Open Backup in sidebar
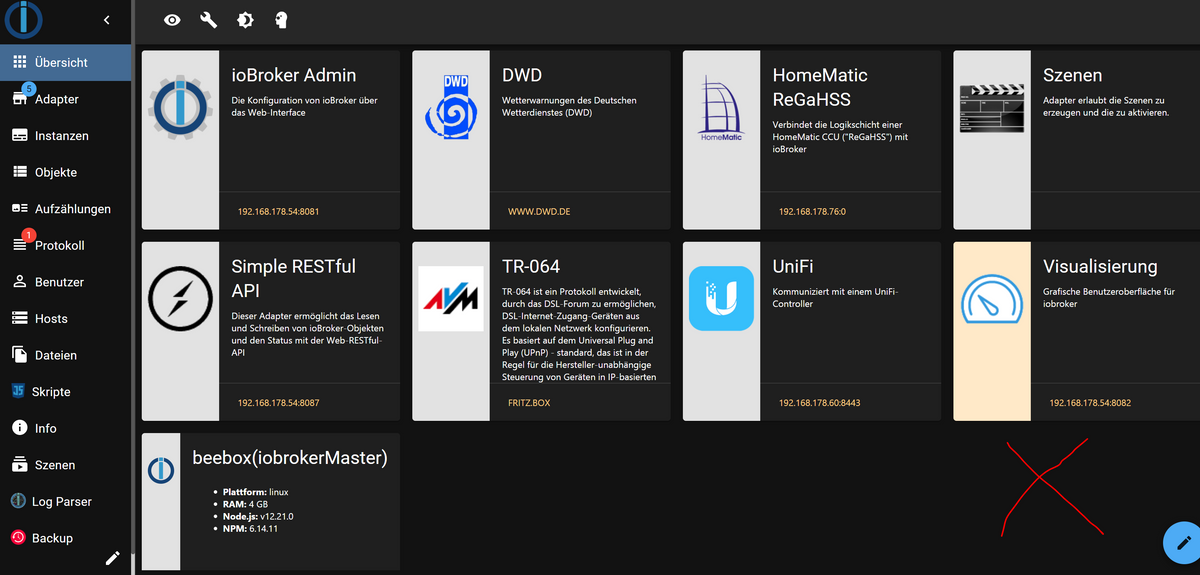 [66, 538]
